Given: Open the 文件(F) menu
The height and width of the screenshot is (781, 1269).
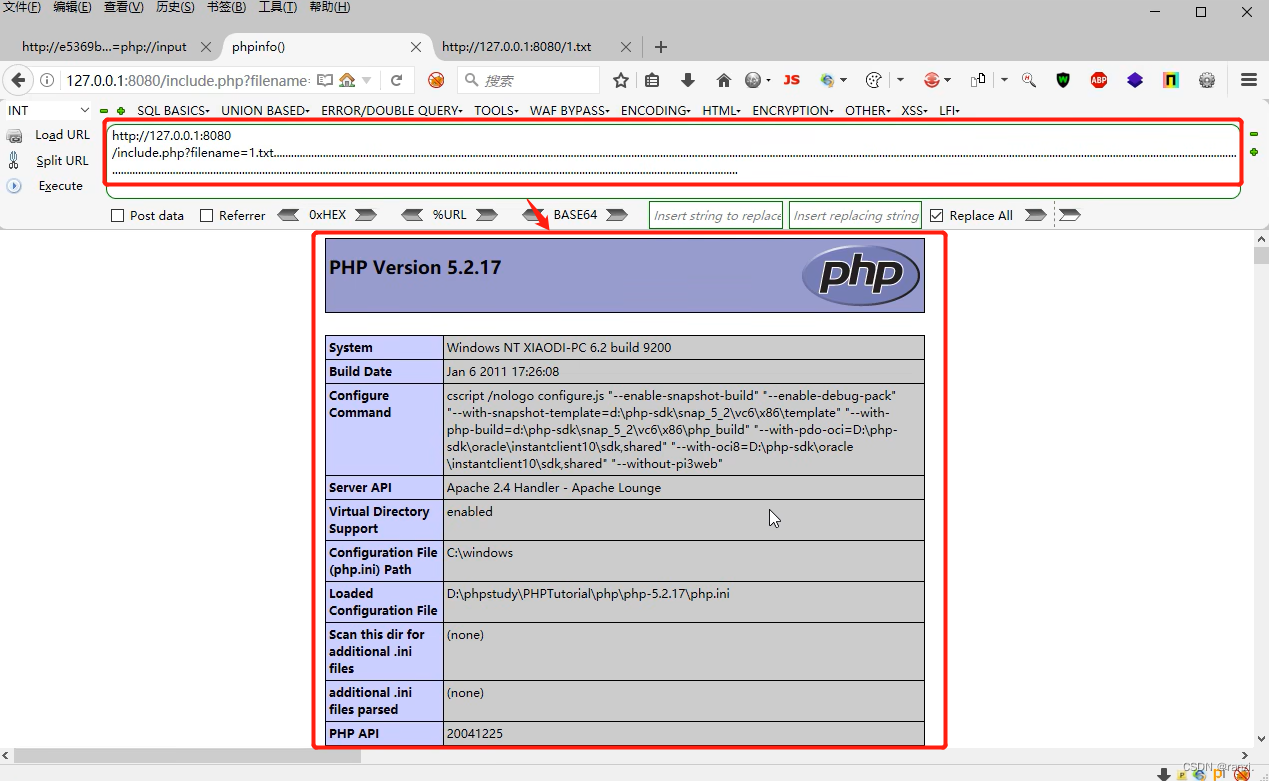Looking at the screenshot, I should coord(21,7).
